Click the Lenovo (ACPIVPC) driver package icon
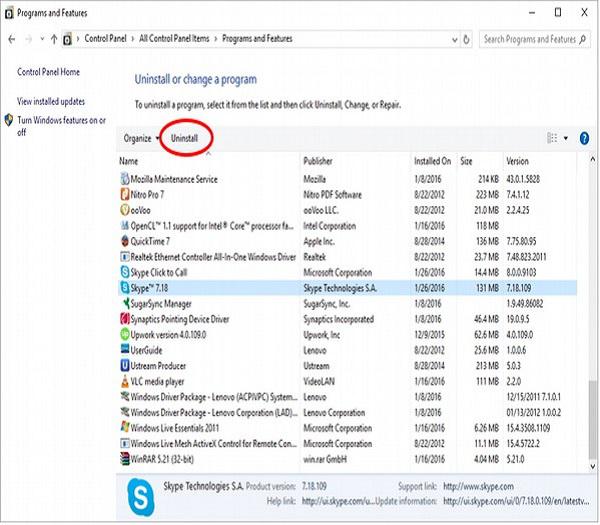600x525 pixels. click(125, 397)
